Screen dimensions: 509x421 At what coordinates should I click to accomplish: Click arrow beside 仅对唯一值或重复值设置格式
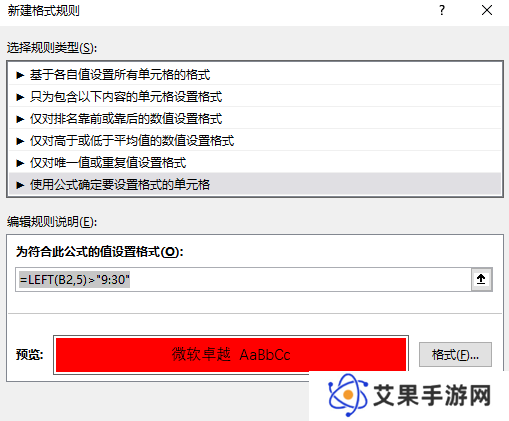pyautogui.click(x=20, y=163)
